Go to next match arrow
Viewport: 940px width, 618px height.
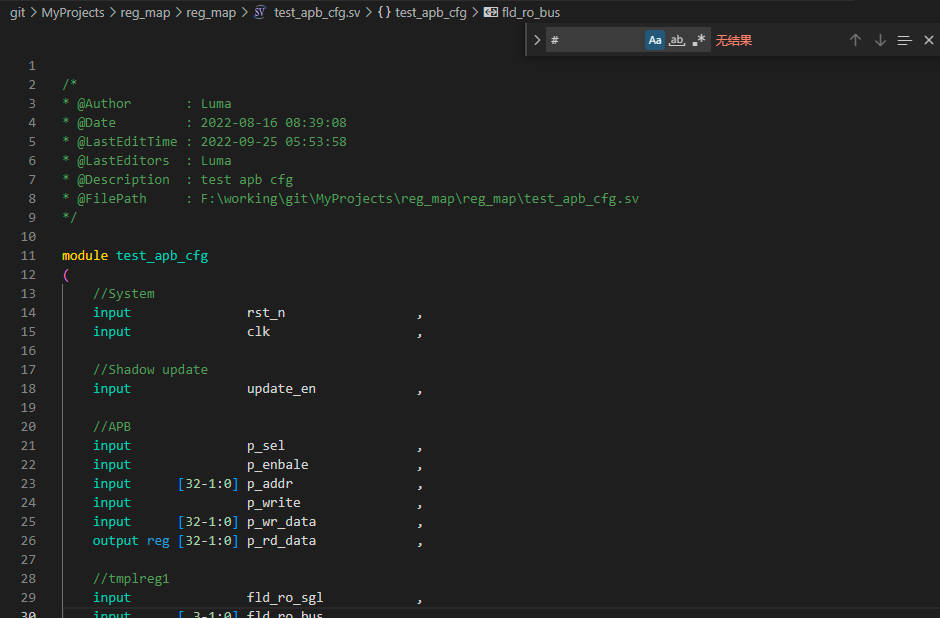click(880, 40)
